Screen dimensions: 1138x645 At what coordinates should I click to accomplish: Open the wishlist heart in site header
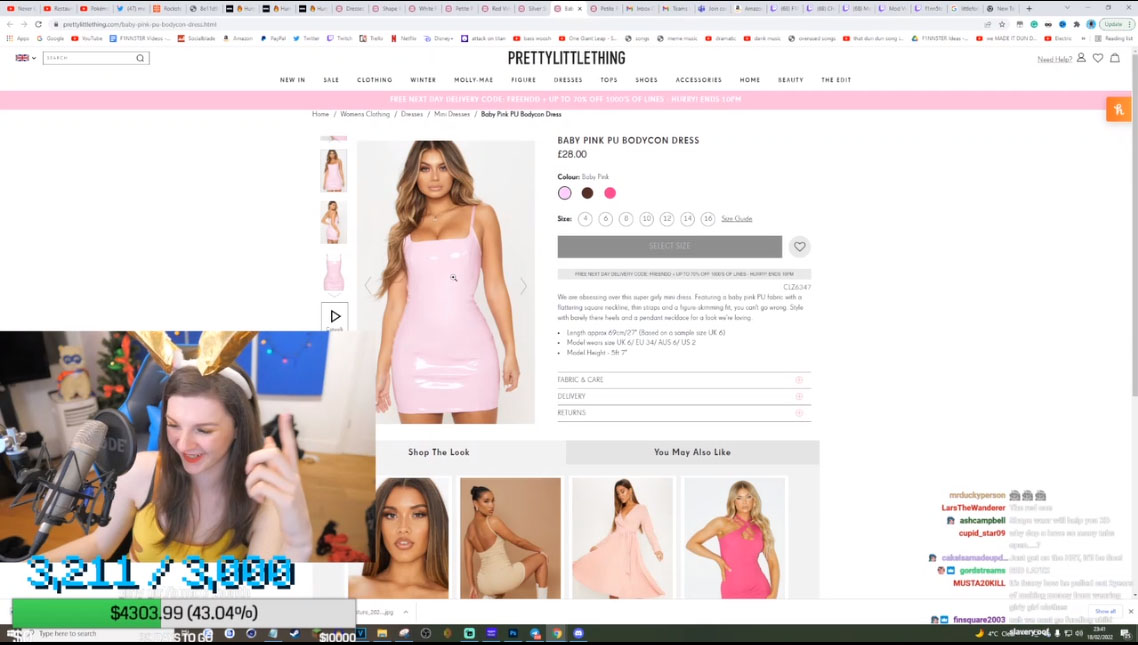(1098, 58)
